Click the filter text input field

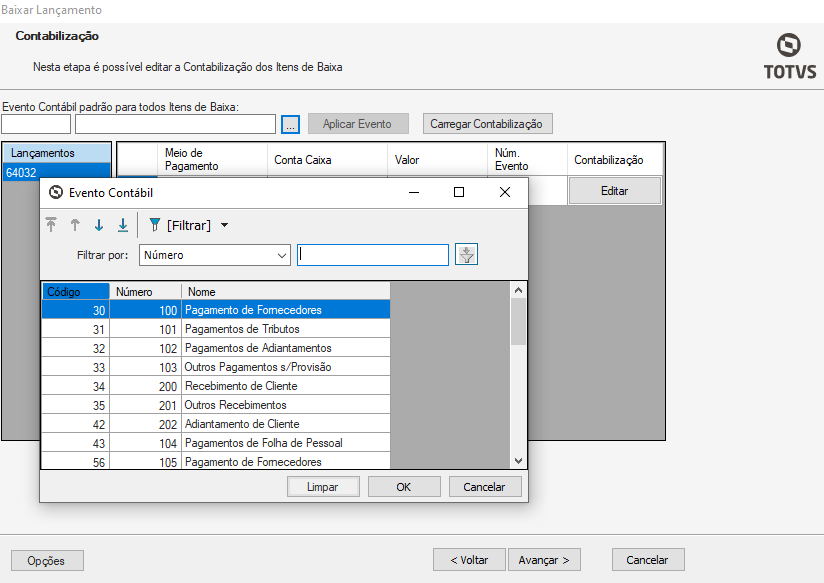(373, 255)
